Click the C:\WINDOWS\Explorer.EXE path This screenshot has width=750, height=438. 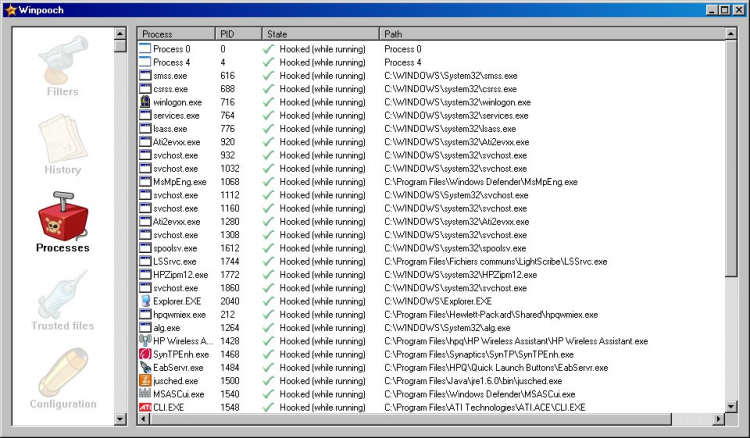click(x=438, y=301)
